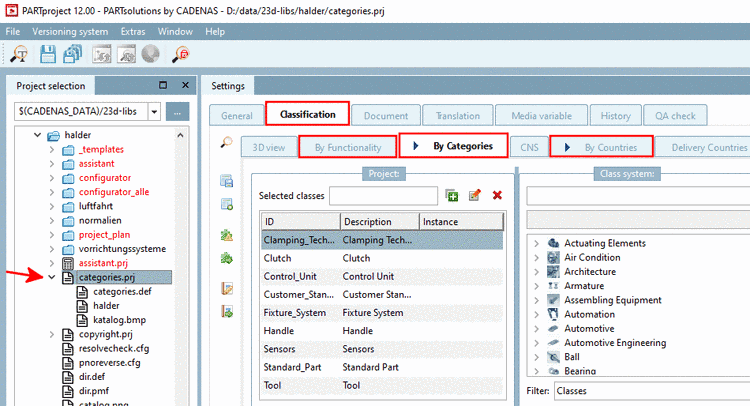Click the Save floppy disk icon

click(47, 54)
